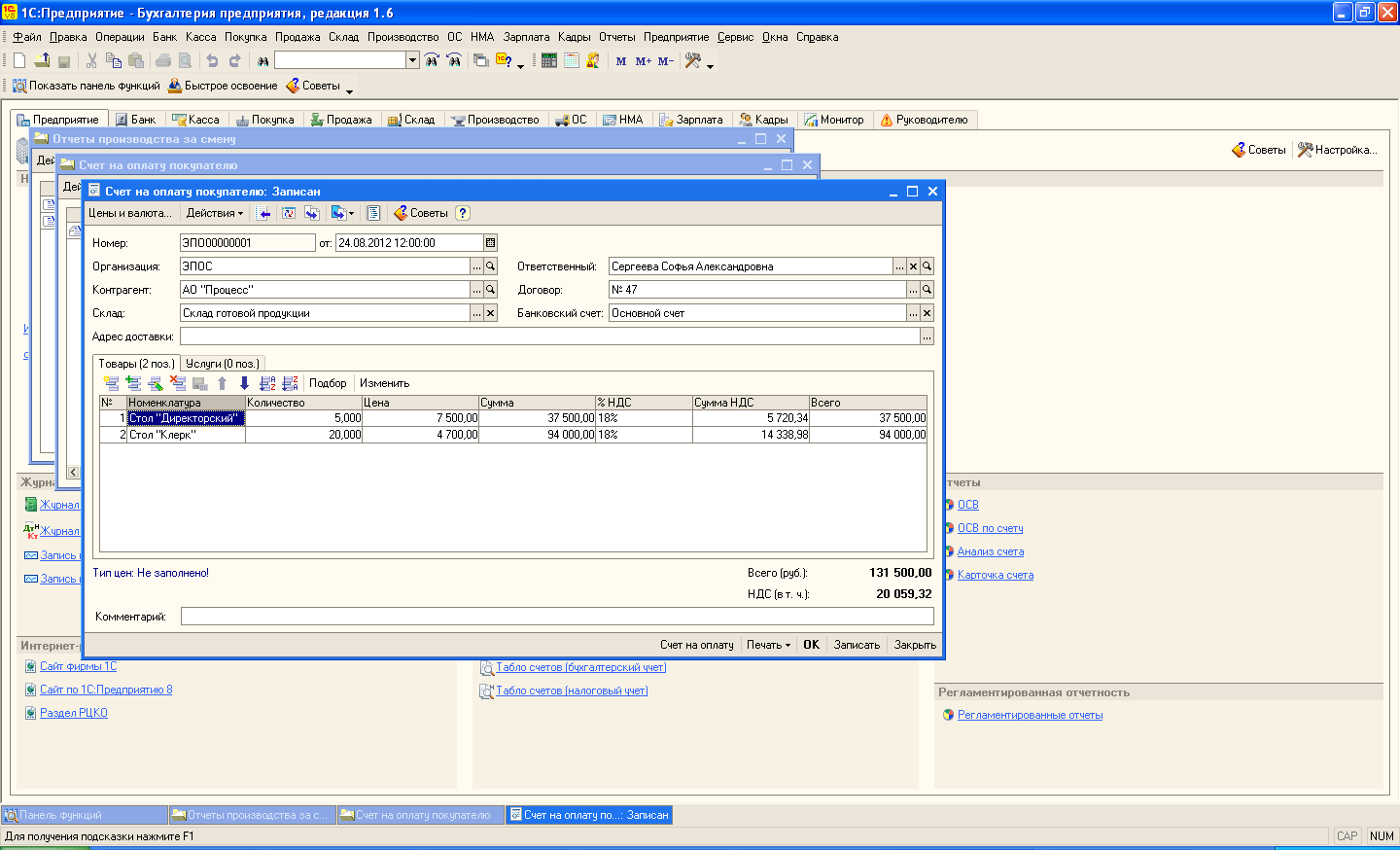This screenshot has height=850, width=1400.
Task: Open selection ellipsis for Контрагент field
Action: (x=476, y=290)
